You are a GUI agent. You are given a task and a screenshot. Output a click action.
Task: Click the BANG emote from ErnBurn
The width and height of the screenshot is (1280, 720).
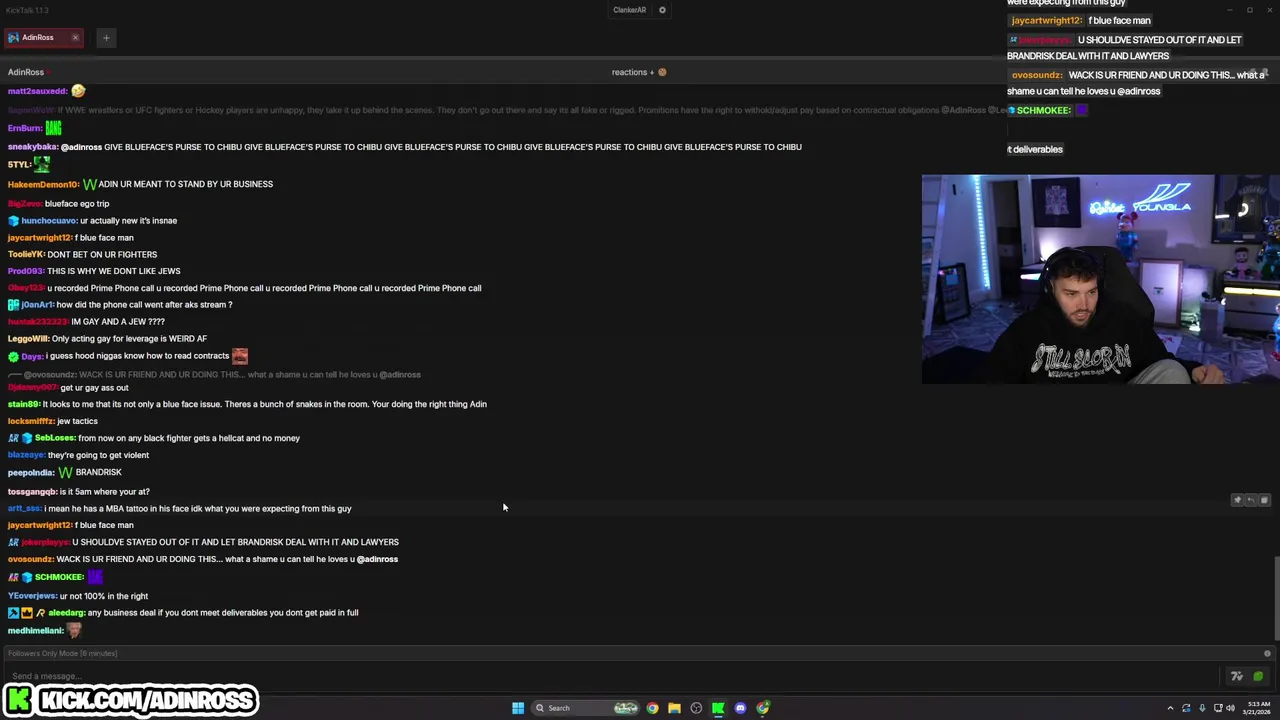54,128
